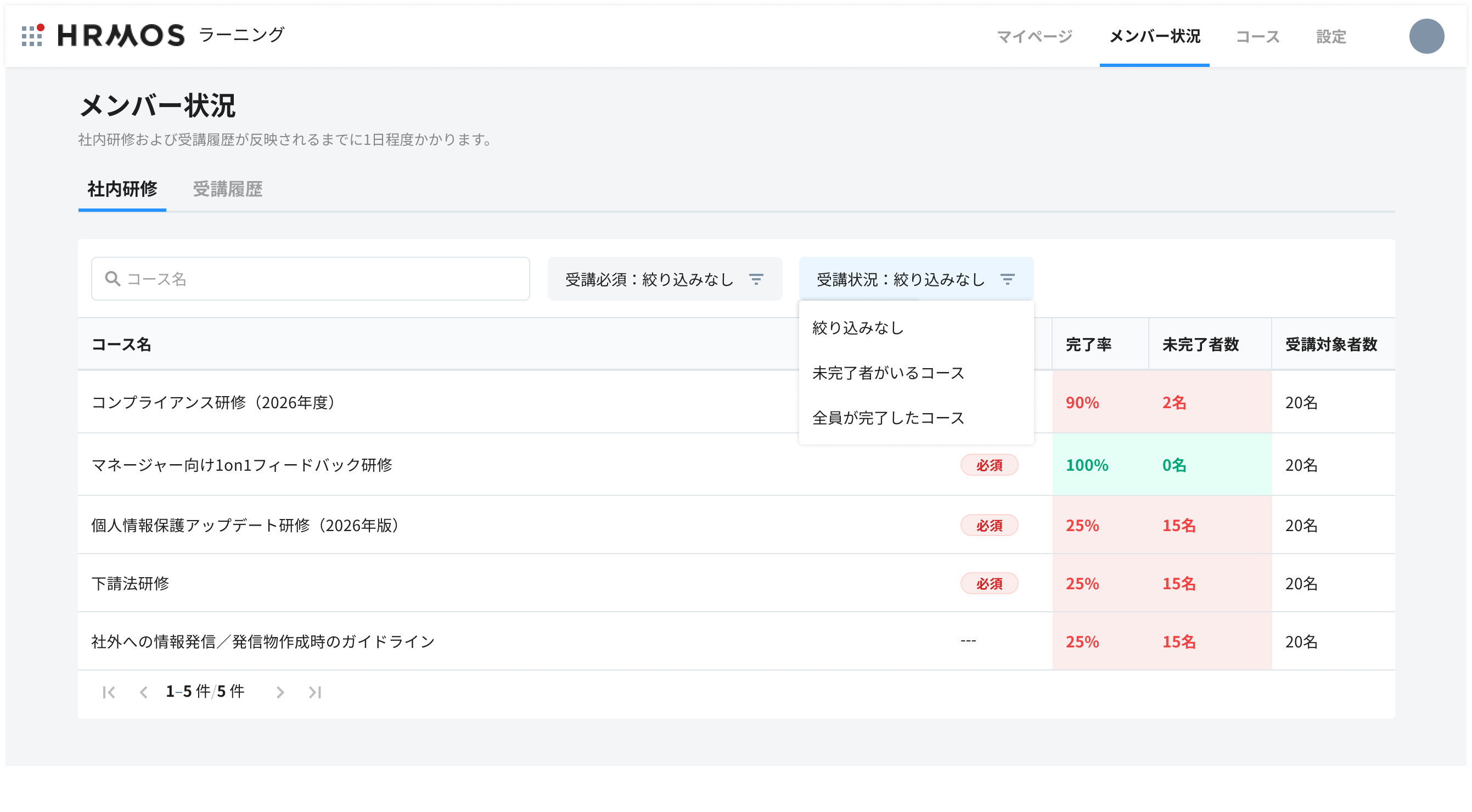Go to previous page of results
Screen dimensions: 1472x812
coord(143,692)
